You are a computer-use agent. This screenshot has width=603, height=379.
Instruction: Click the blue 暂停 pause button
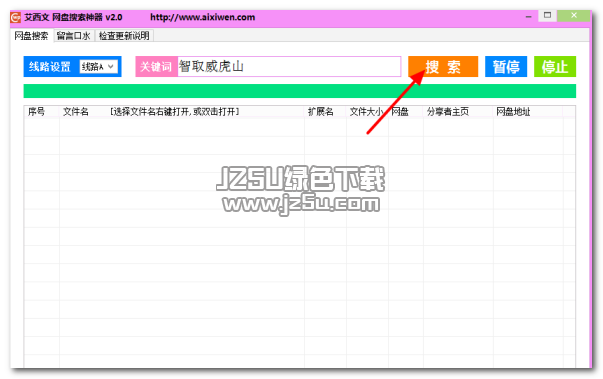pyautogui.click(x=506, y=66)
